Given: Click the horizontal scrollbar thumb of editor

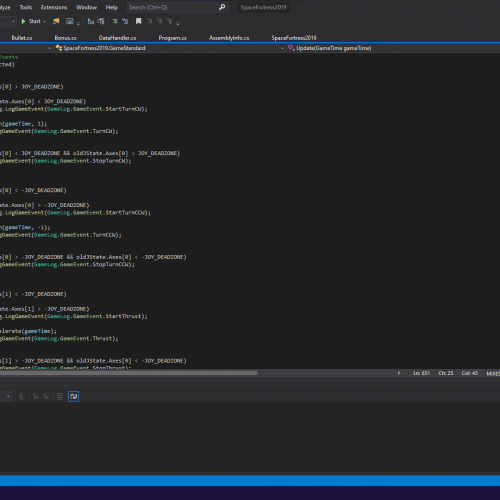Looking at the screenshot, I should (129, 373).
